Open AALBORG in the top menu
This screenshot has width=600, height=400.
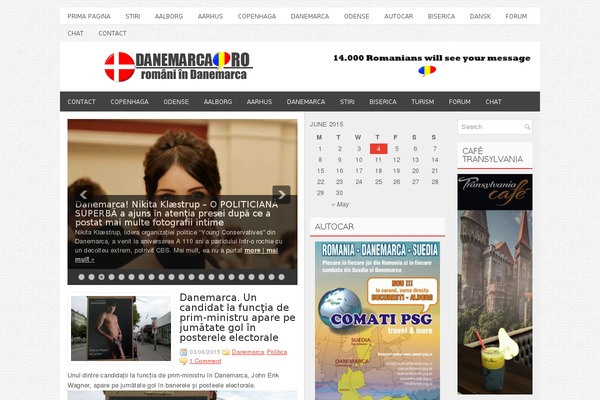pyautogui.click(x=169, y=16)
